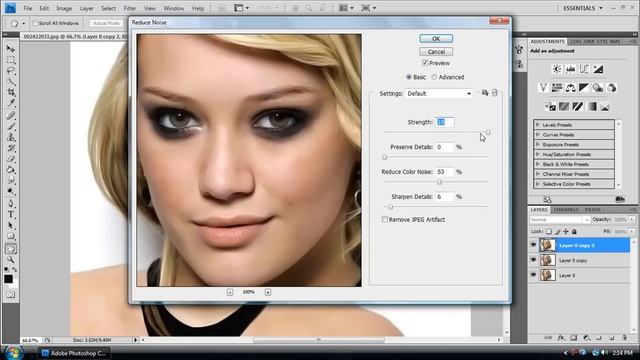Add a Photo Filter adjustment
The image size is (640, 360).
pos(598,87)
